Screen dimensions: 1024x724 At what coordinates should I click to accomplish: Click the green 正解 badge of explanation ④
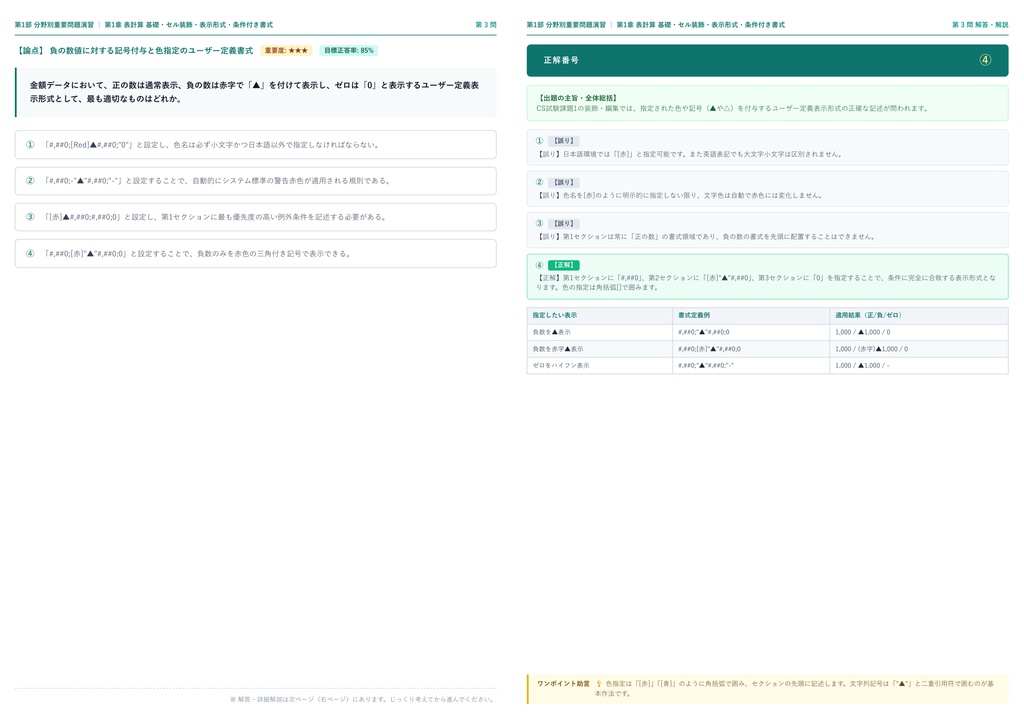pyautogui.click(x=564, y=265)
